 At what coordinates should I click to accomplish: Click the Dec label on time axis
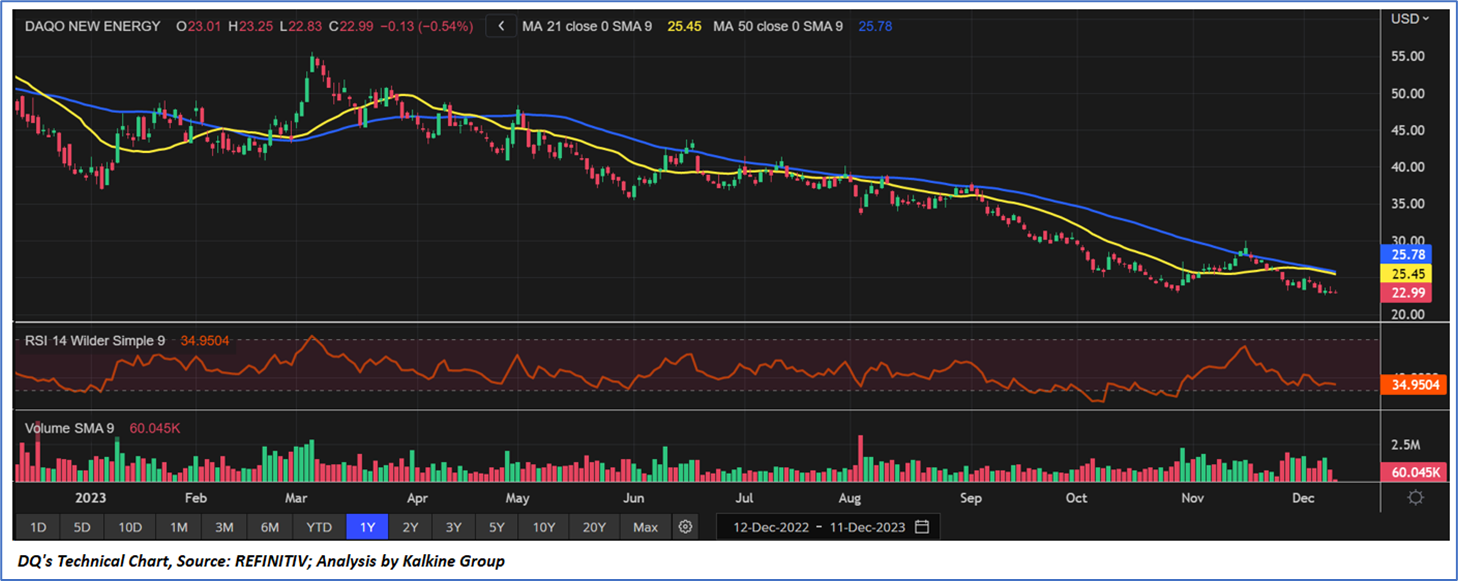(x=1303, y=497)
